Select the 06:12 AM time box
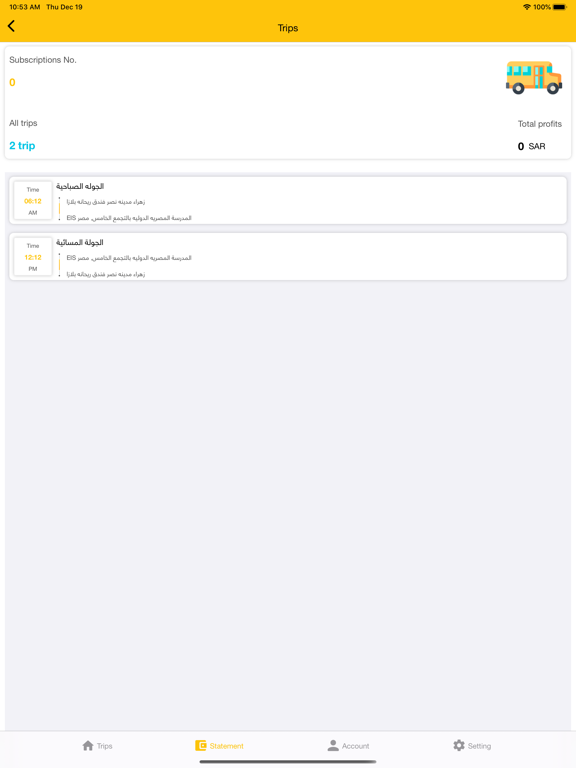The height and width of the screenshot is (768, 576). click(x=33, y=201)
